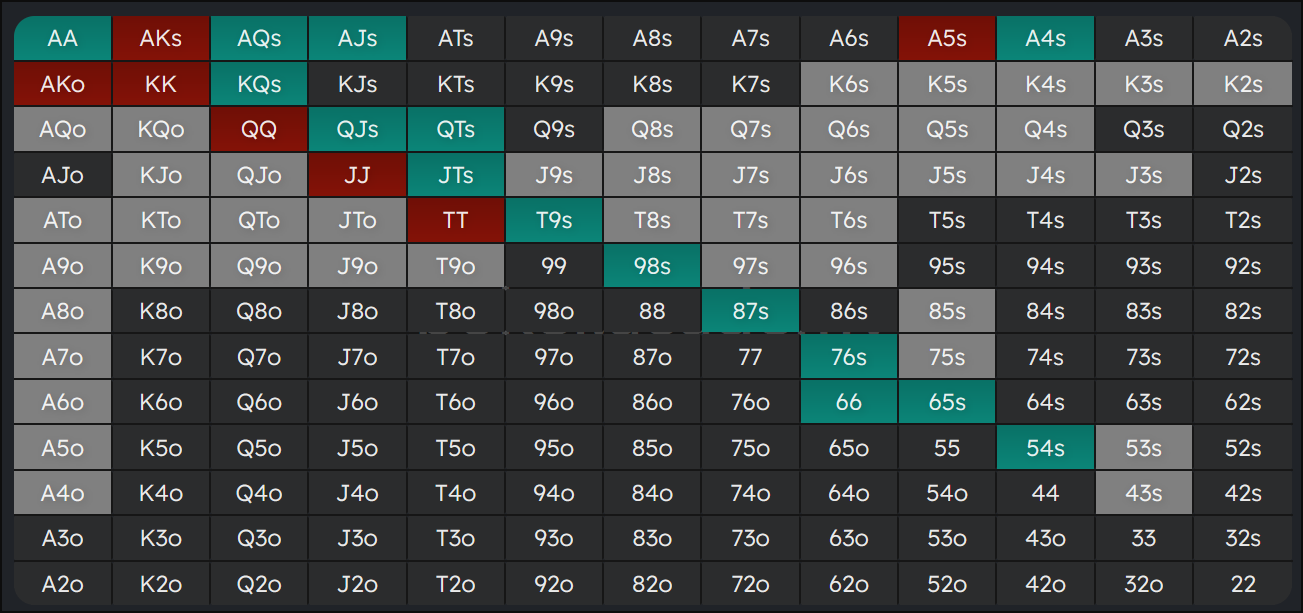Image resolution: width=1303 pixels, height=613 pixels.
Task: Choose the QQ hand in the grid
Action: point(259,130)
